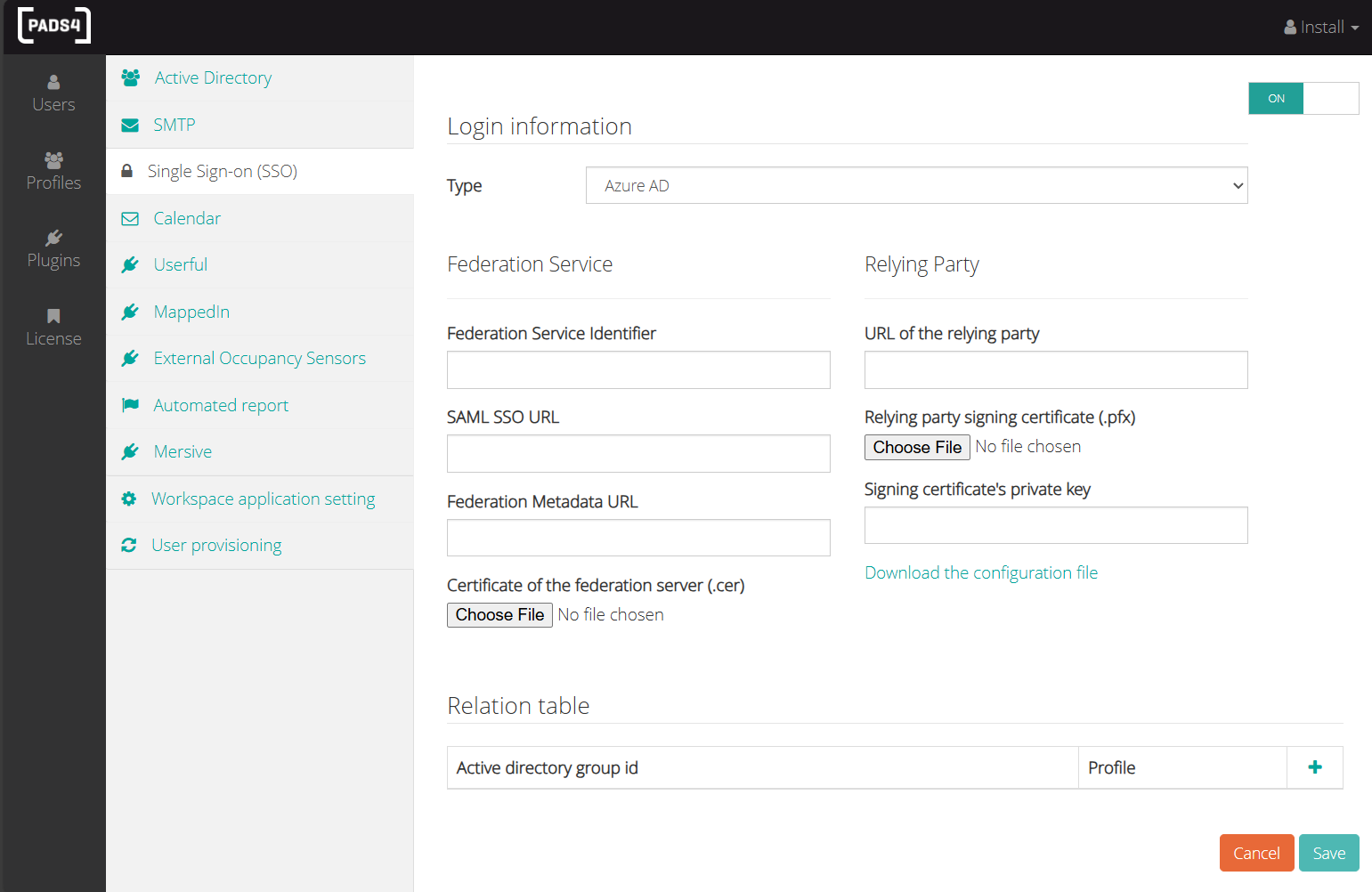Go to Plugins in left navigation
This screenshot has height=892, width=1372.
[x=53, y=249]
